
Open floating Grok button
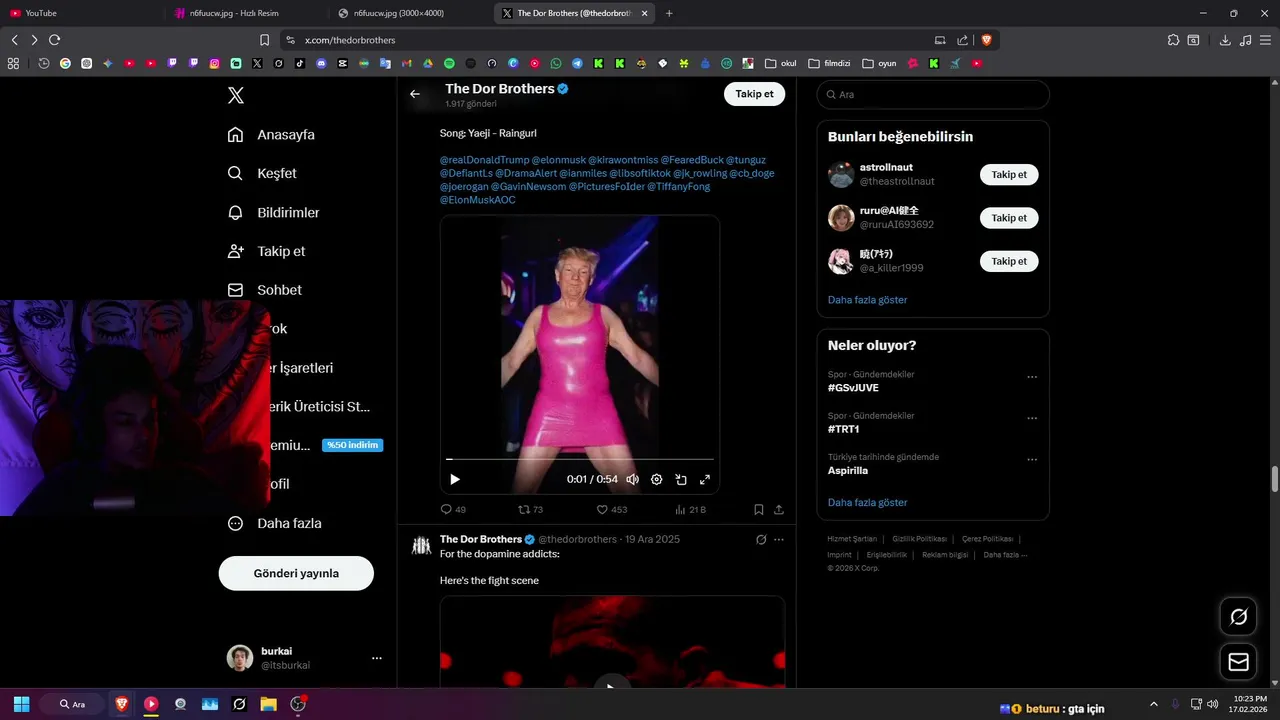(1238, 617)
